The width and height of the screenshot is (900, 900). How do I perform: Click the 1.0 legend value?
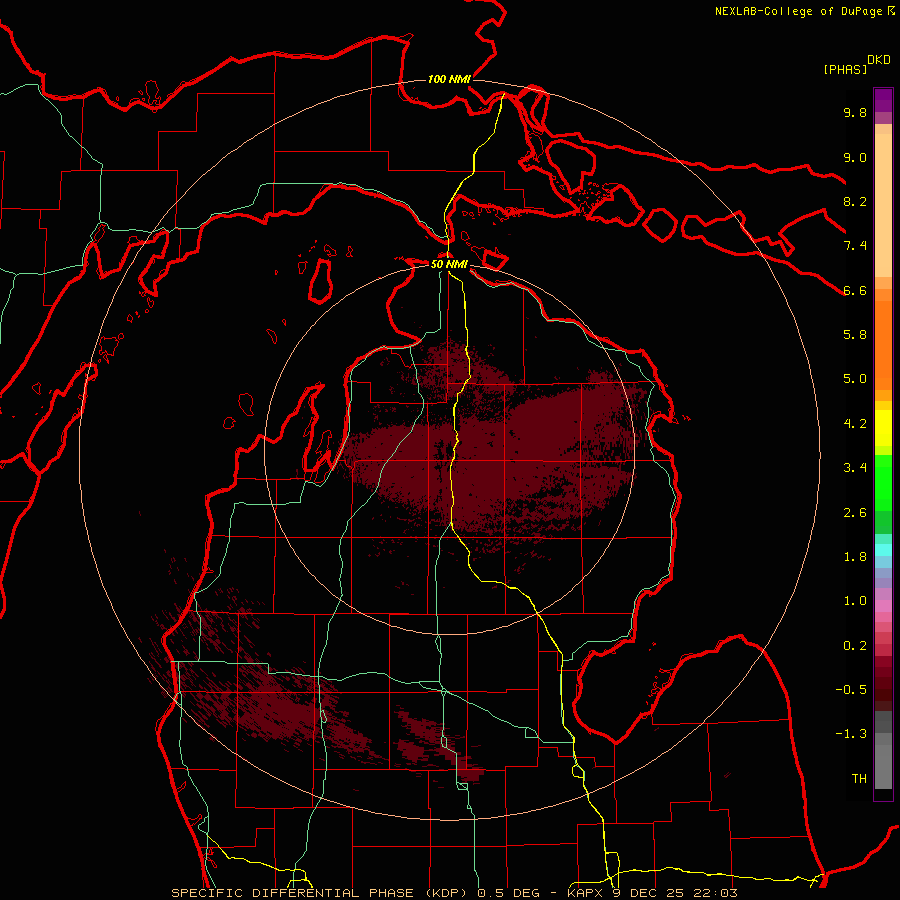click(x=855, y=601)
